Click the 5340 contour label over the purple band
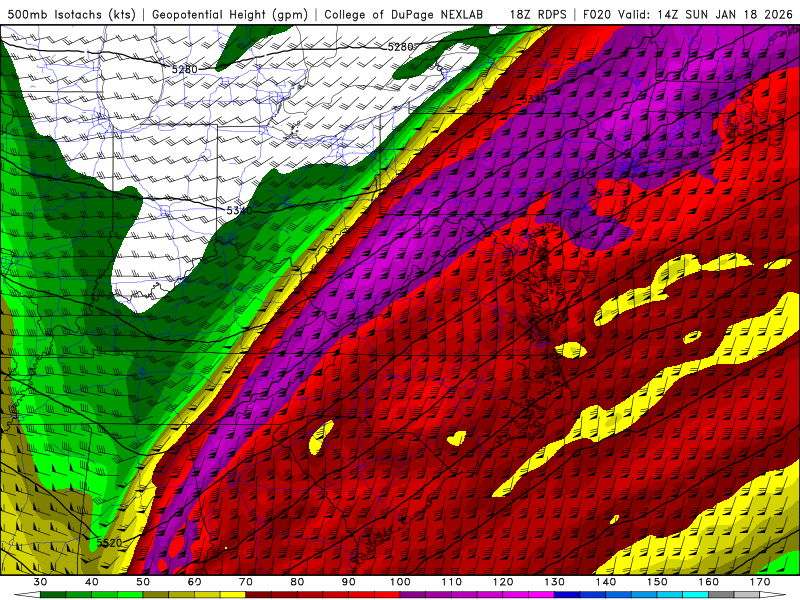The height and width of the screenshot is (600, 800). (534, 99)
